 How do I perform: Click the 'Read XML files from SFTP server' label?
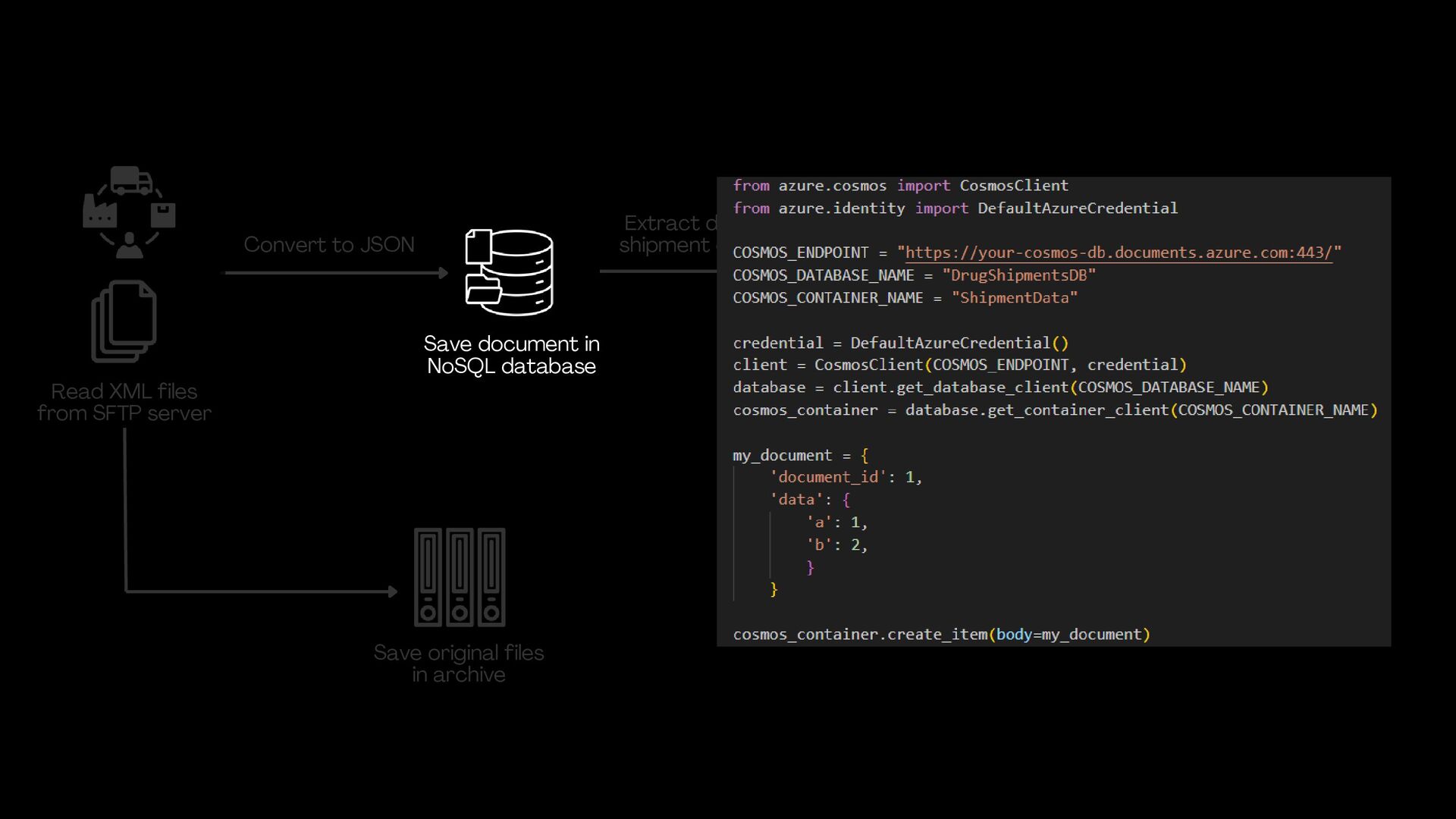(x=124, y=402)
